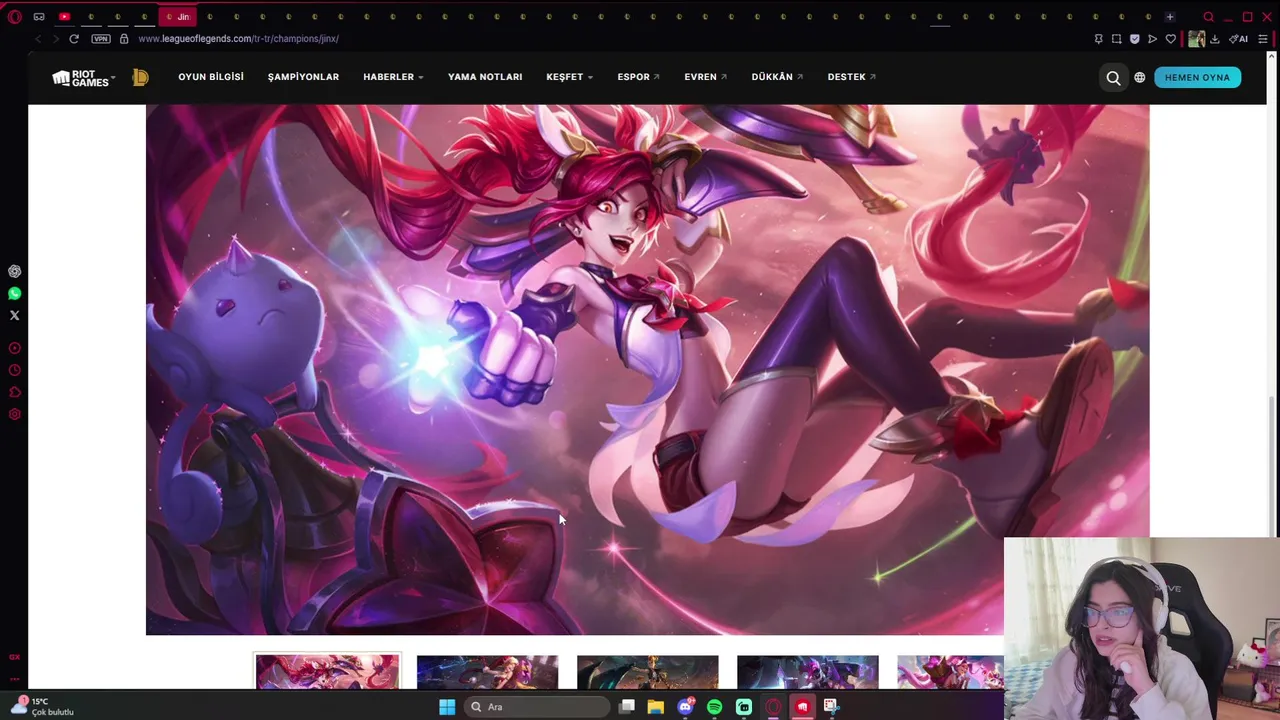Open the GX Corner controller icon
The width and height of the screenshot is (1280, 720).
point(39,17)
